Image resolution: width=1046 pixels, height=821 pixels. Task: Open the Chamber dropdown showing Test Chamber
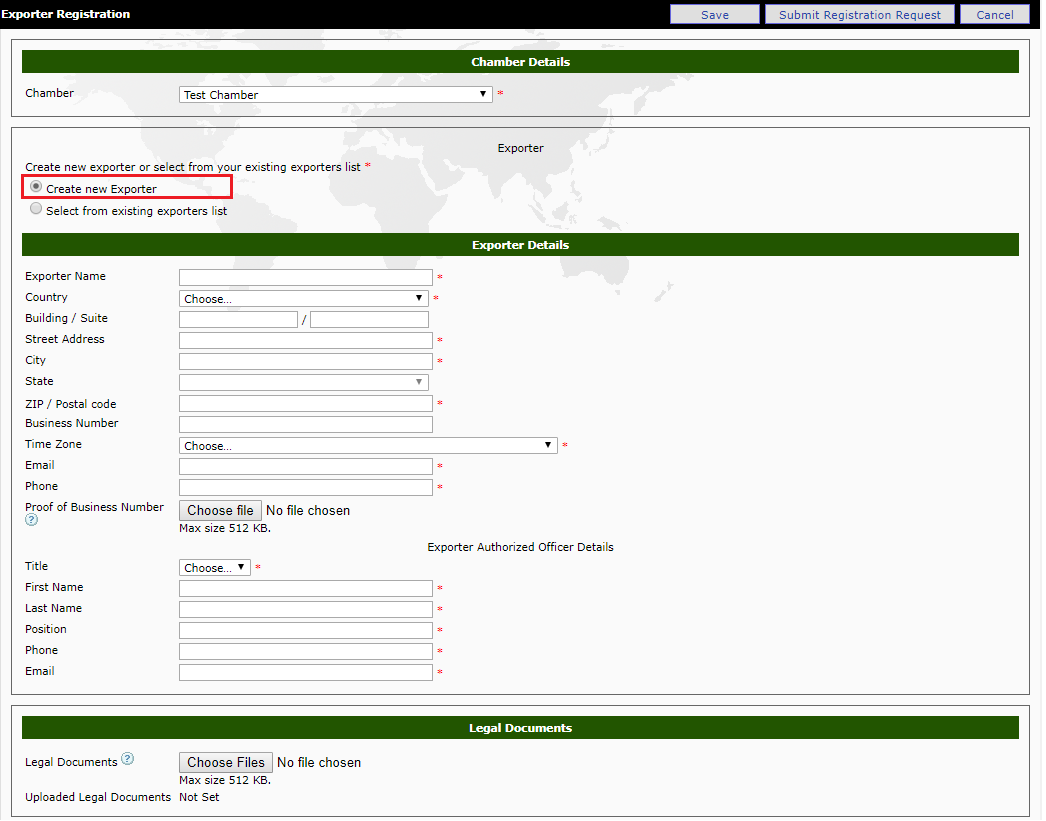(x=335, y=93)
